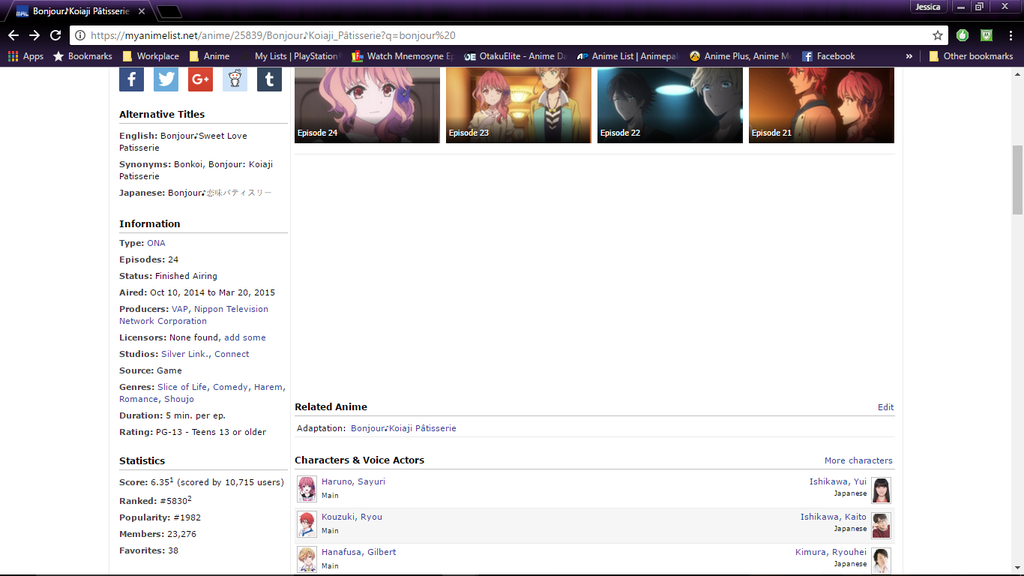Image resolution: width=1024 pixels, height=576 pixels.
Task: Share the page on Twitter
Action: click(166, 80)
